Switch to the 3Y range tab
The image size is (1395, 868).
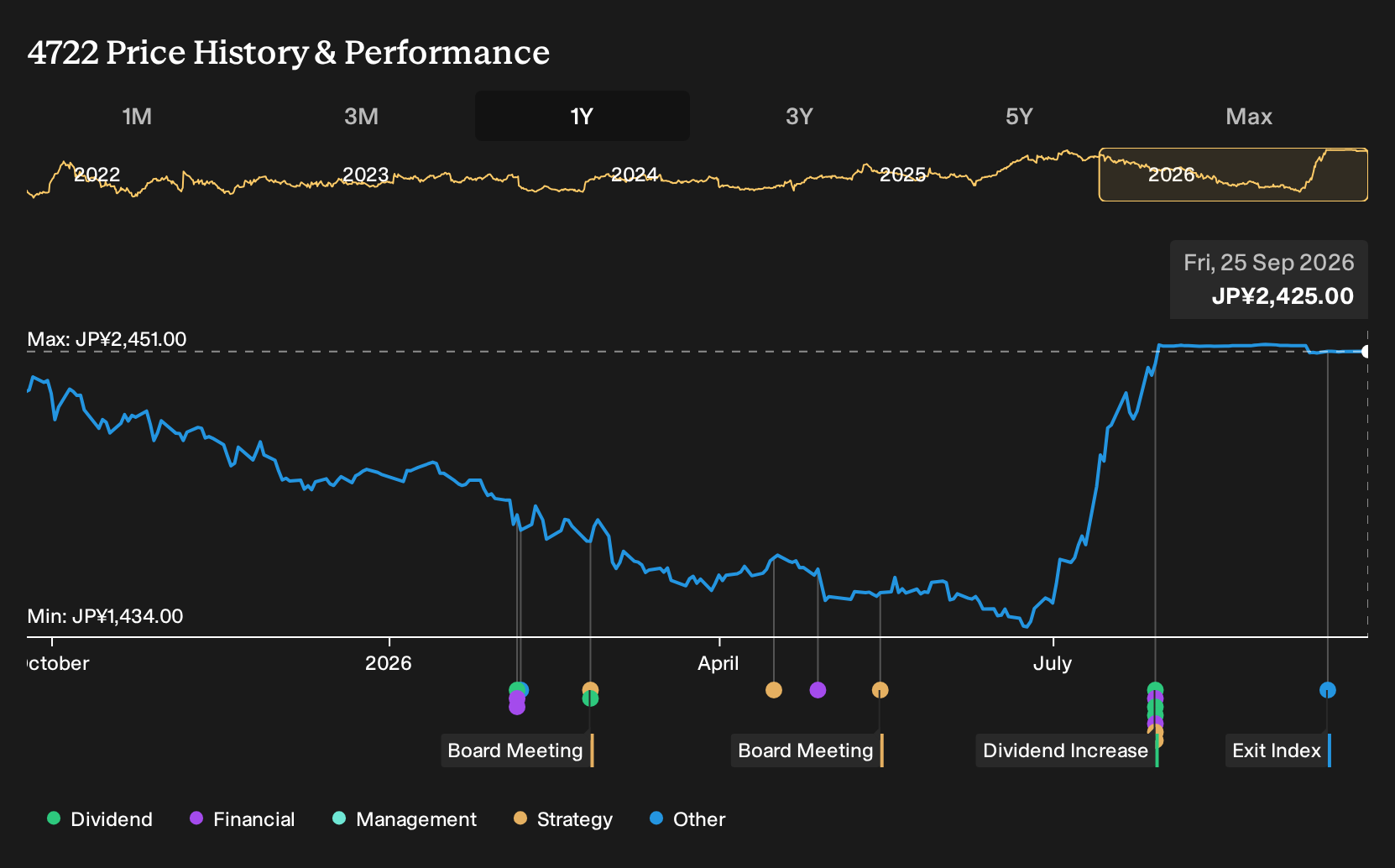[x=799, y=116]
